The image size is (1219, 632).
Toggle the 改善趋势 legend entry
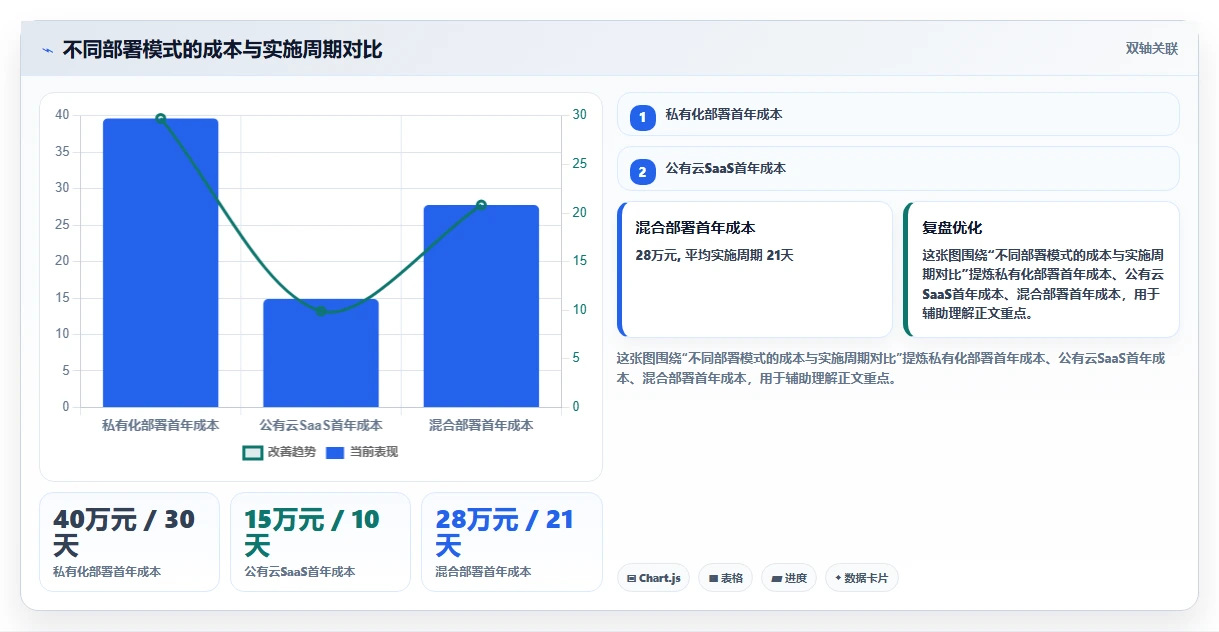(280, 452)
